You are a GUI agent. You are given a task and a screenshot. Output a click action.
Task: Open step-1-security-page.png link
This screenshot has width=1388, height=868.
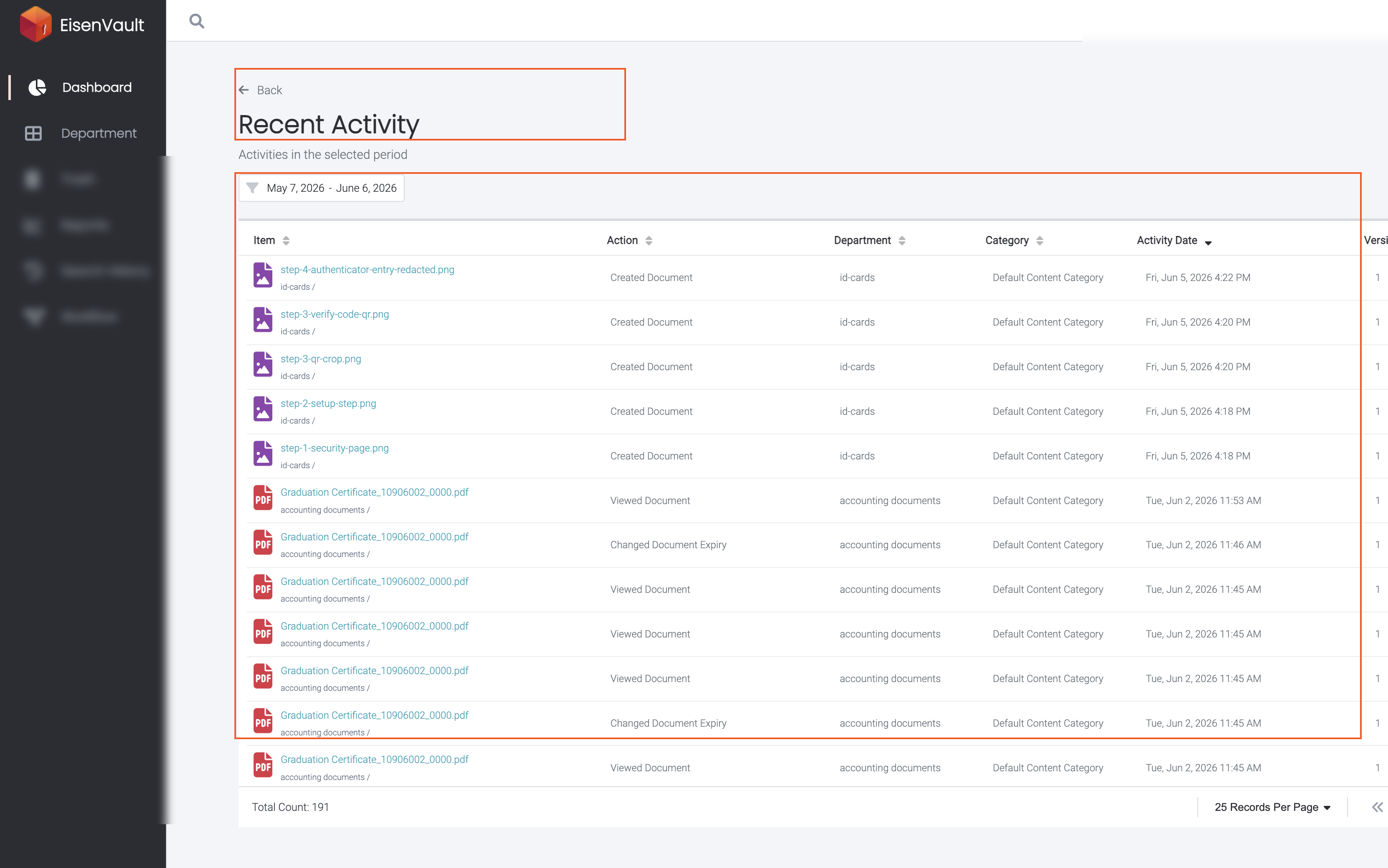click(x=335, y=448)
